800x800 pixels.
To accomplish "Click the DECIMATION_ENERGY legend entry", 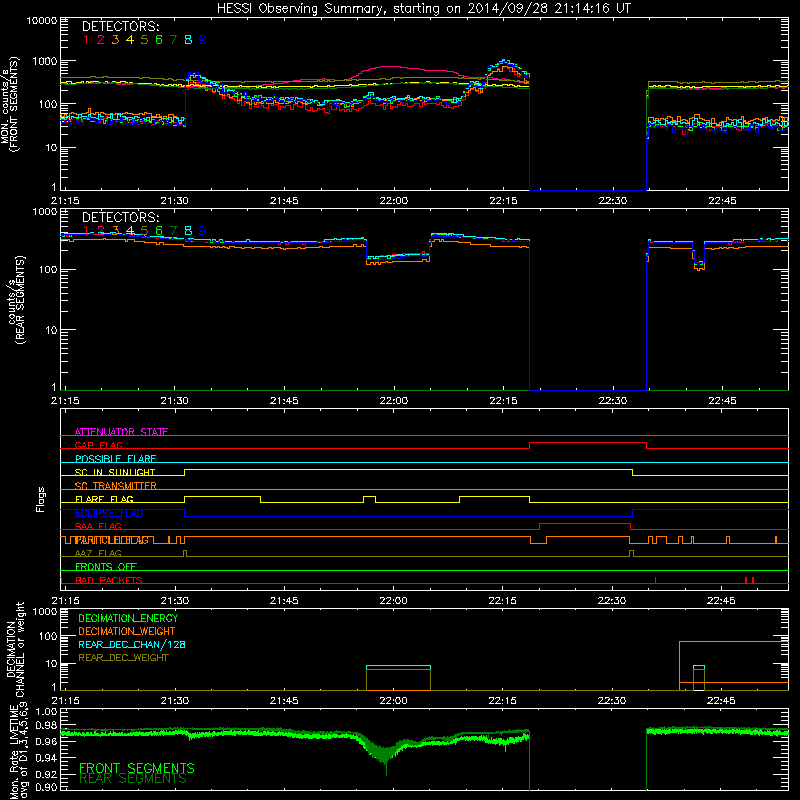I will pyautogui.click(x=128, y=618).
